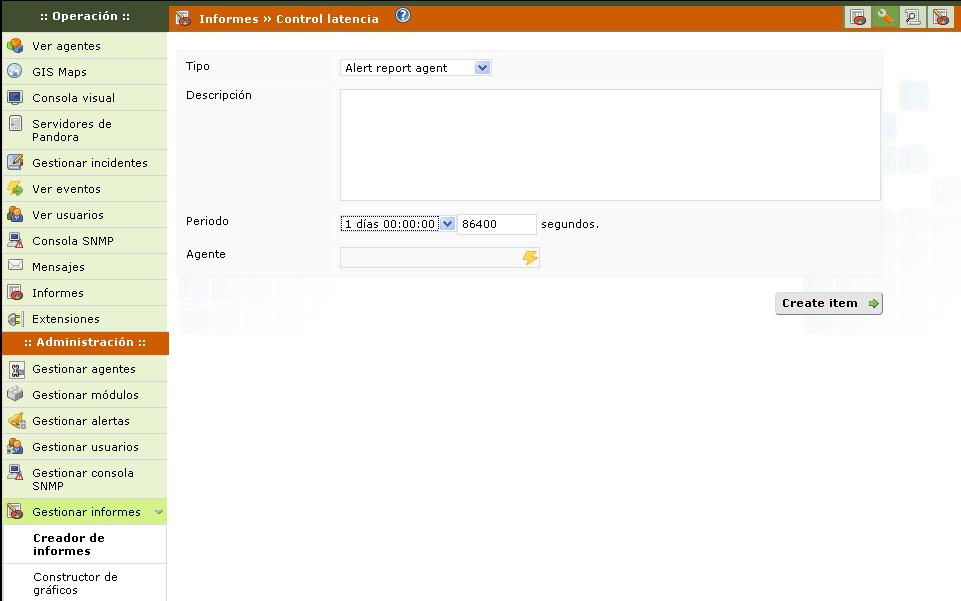Image resolution: width=961 pixels, height=601 pixels.
Task: Click the Ver eventos icon
Action: click(x=15, y=189)
